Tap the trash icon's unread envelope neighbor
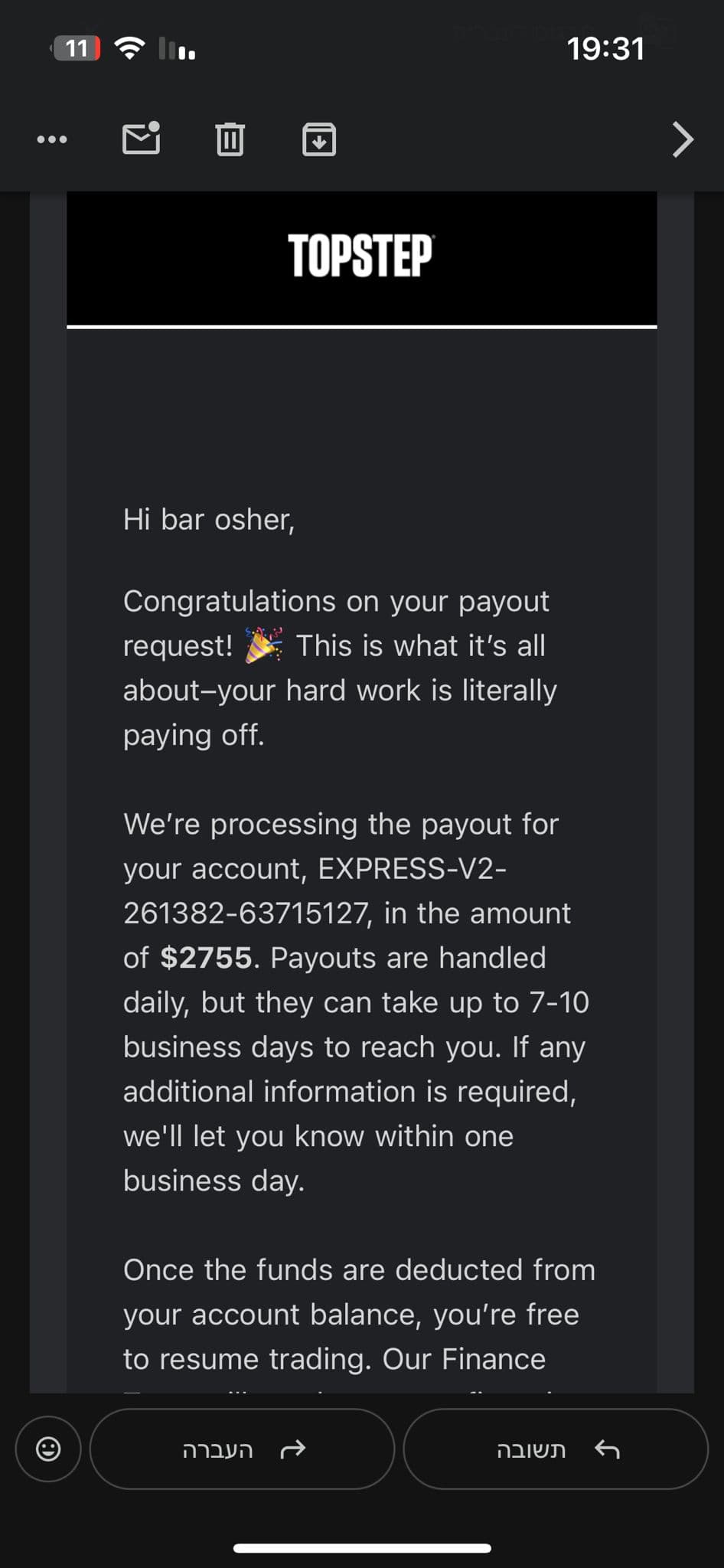Image resolution: width=724 pixels, height=1568 pixels. 141,139
